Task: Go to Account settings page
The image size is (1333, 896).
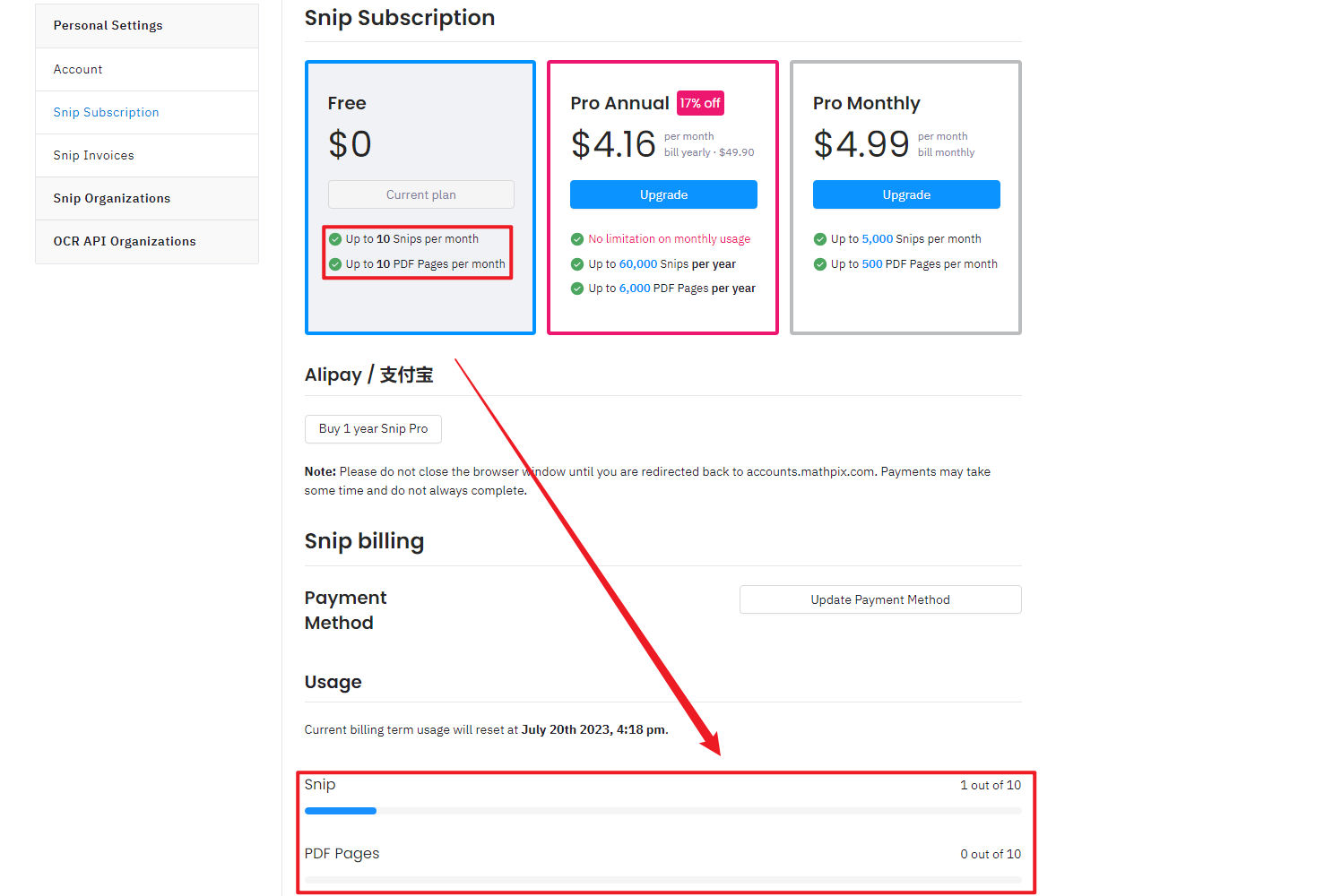Action: tap(78, 69)
